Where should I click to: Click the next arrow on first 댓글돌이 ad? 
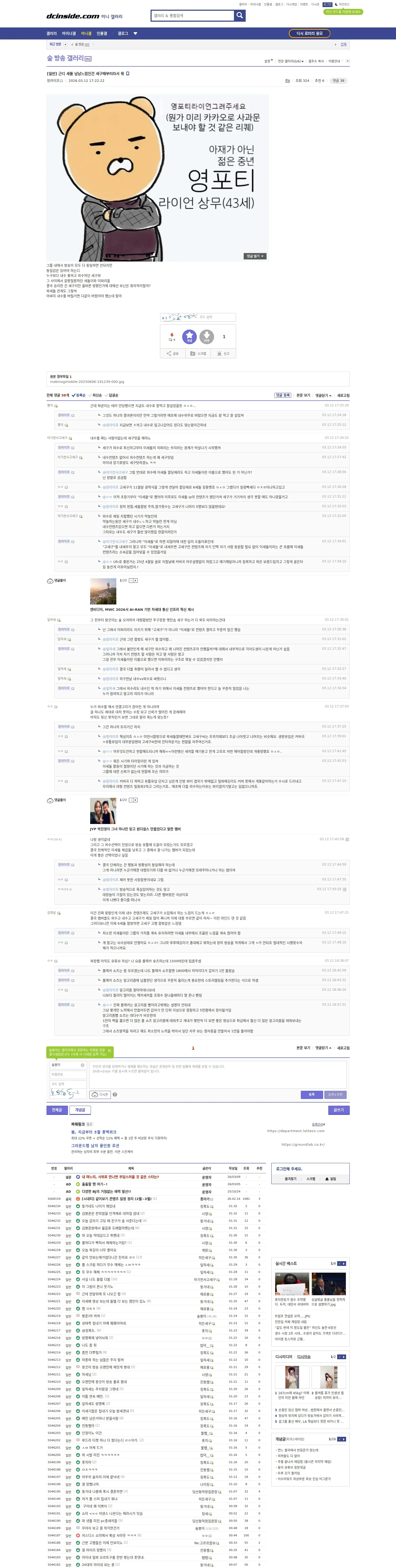pyautogui.click(x=135, y=580)
